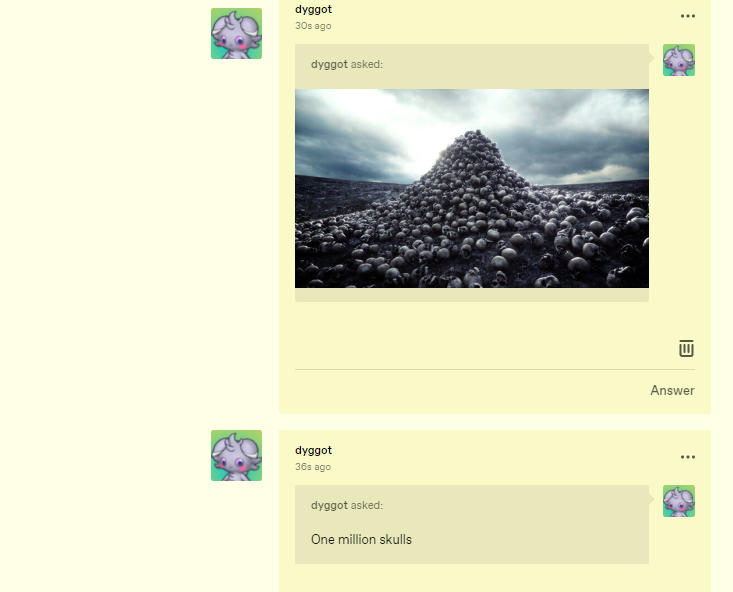Open dyggot blog from second post header
733x592 pixels.
(x=313, y=450)
